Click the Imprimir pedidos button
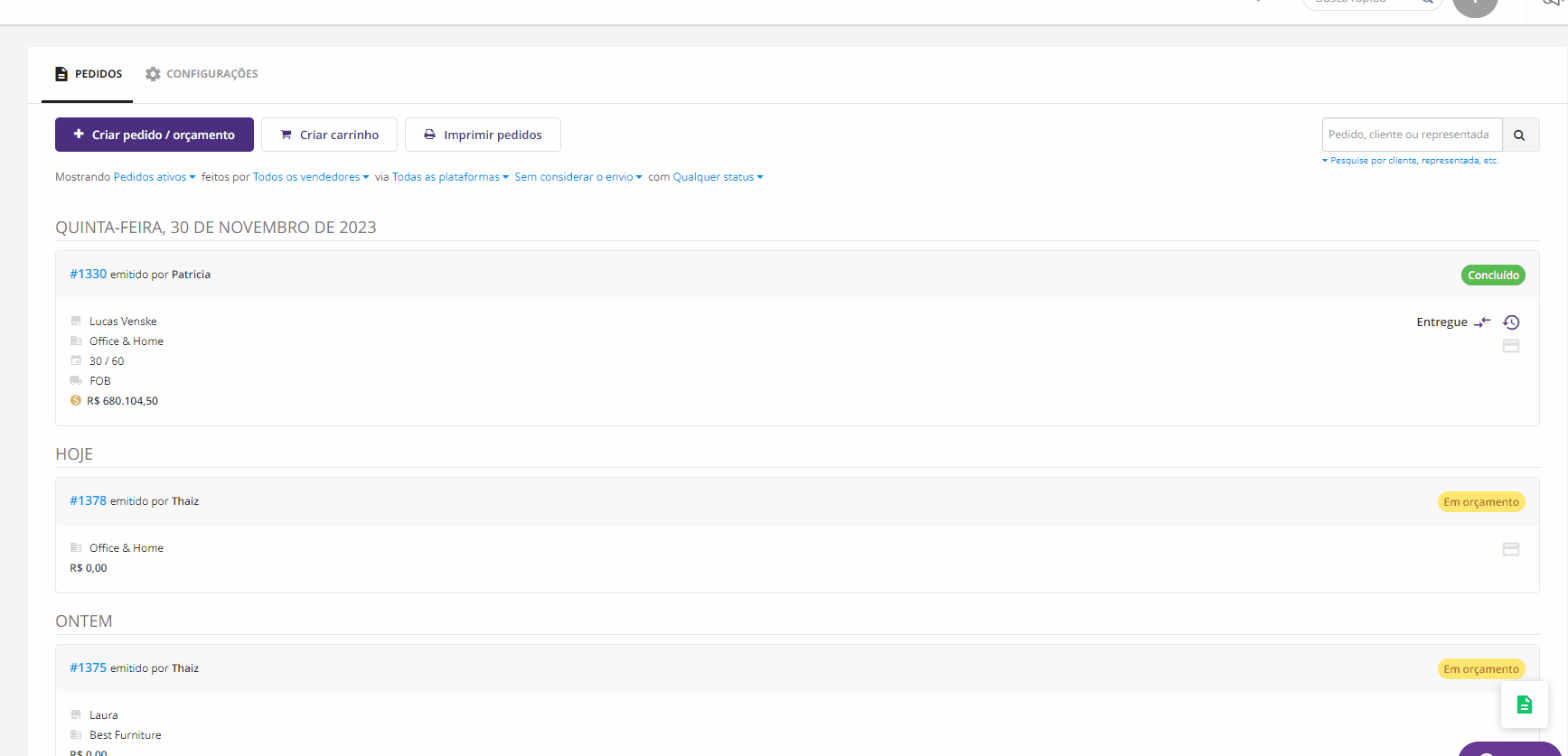The height and width of the screenshot is (756, 1568). pyautogui.click(x=483, y=135)
